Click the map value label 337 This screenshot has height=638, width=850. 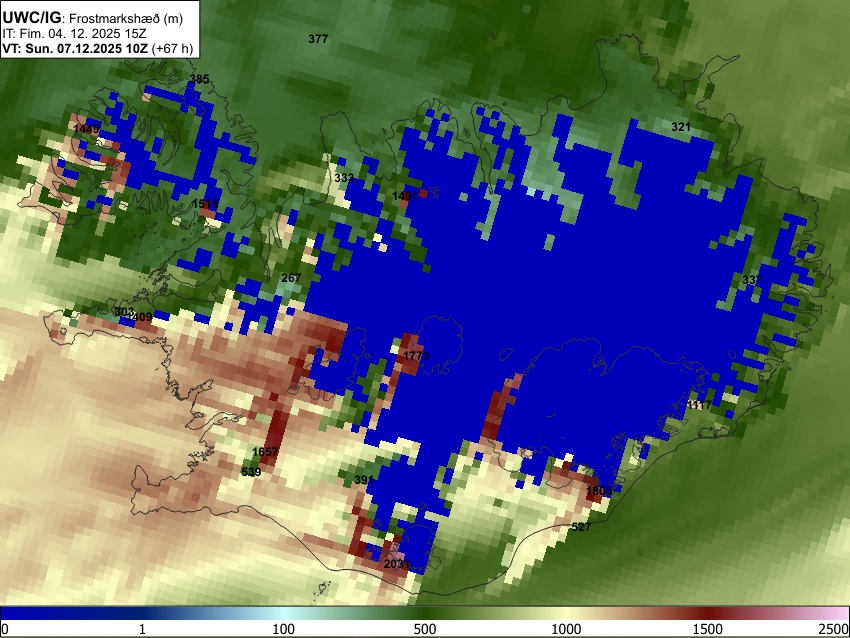(752, 280)
